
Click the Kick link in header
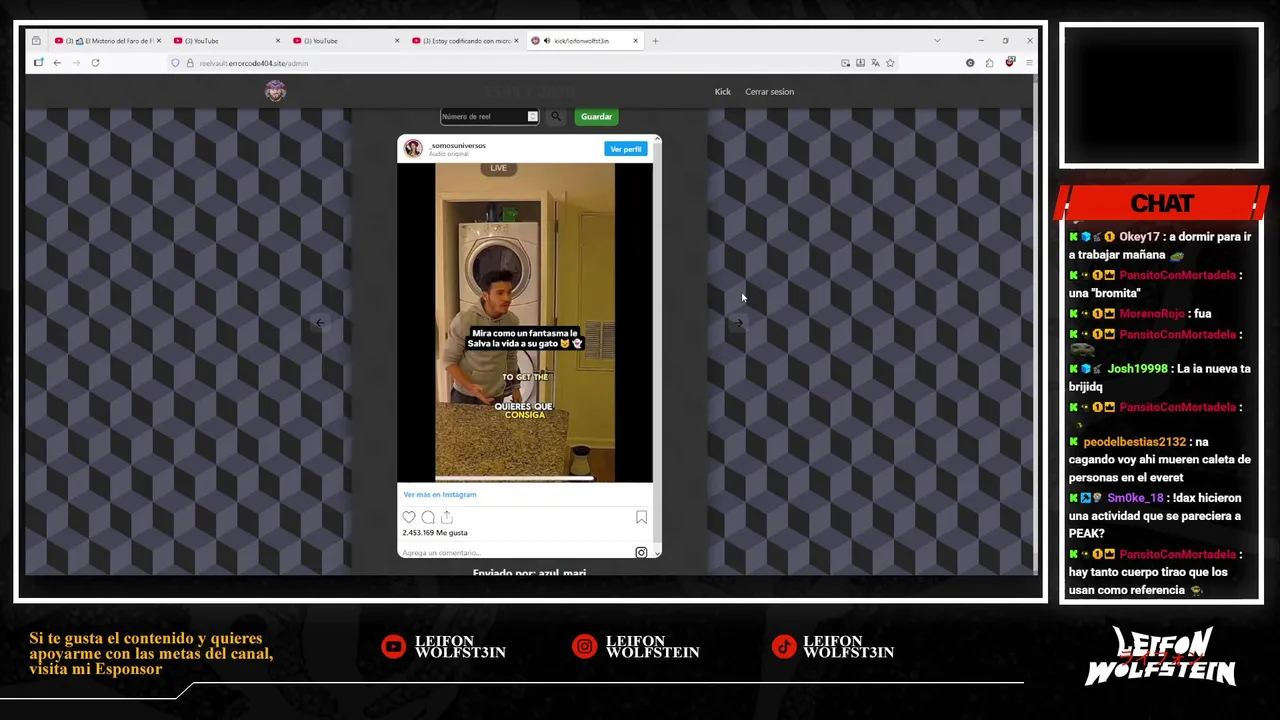(x=722, y=92)
